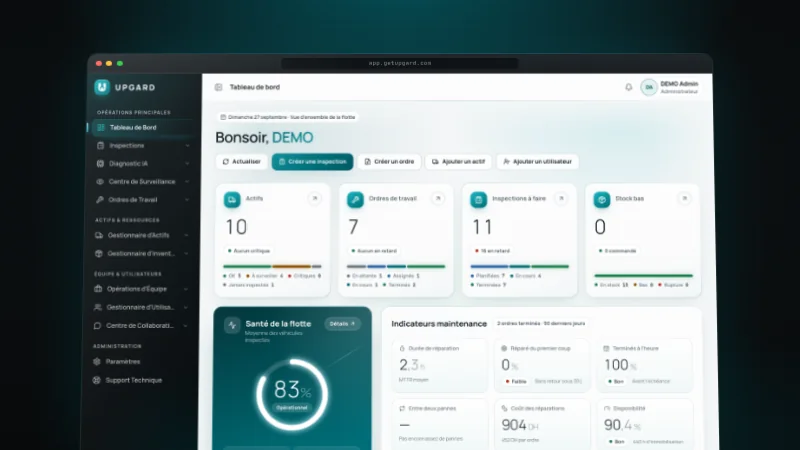800x450 pixels.
Task: Click the Disponibilité icon
Action: [x=607, y=408]
